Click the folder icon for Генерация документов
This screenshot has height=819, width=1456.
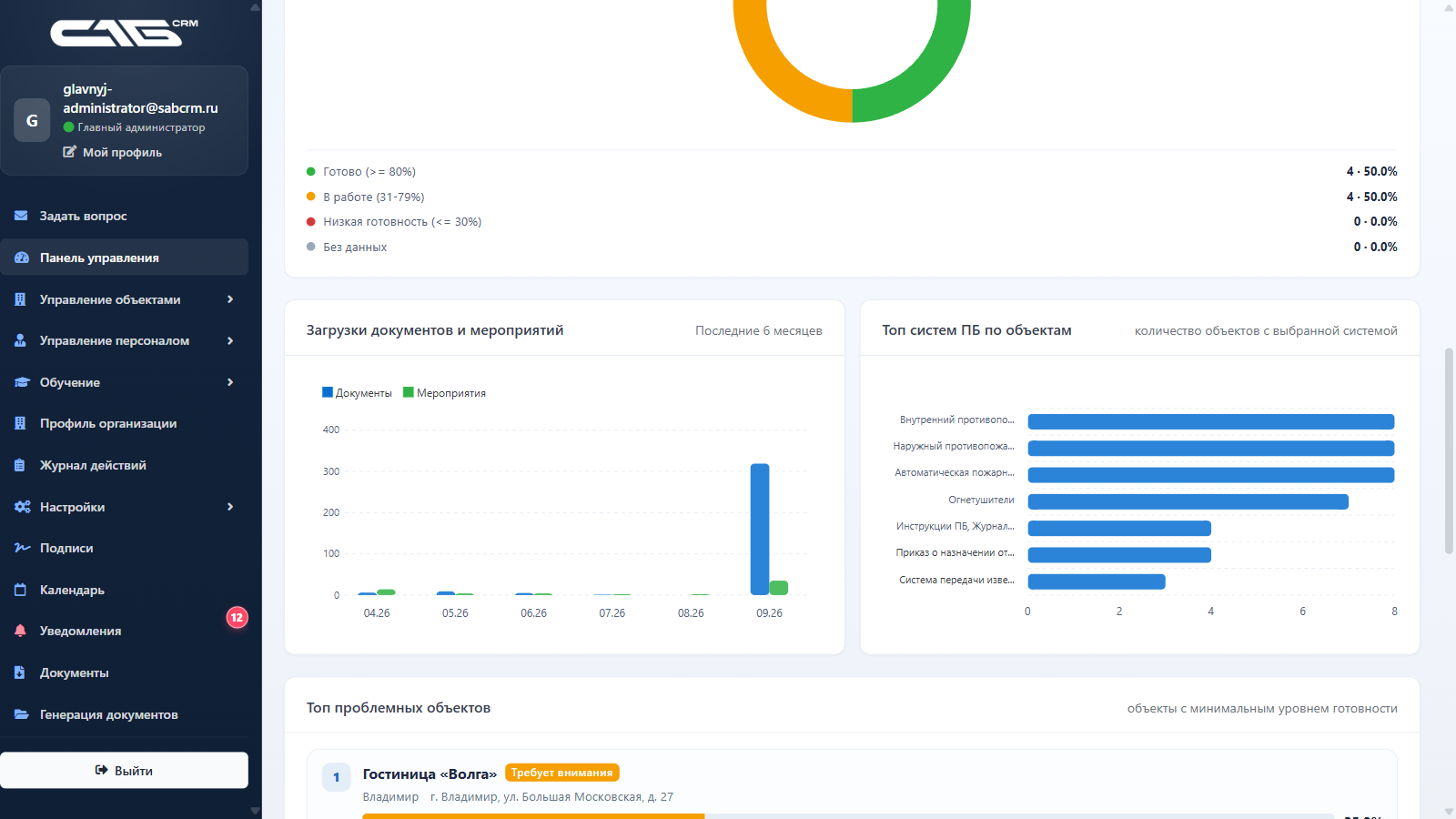click(21, 714)
